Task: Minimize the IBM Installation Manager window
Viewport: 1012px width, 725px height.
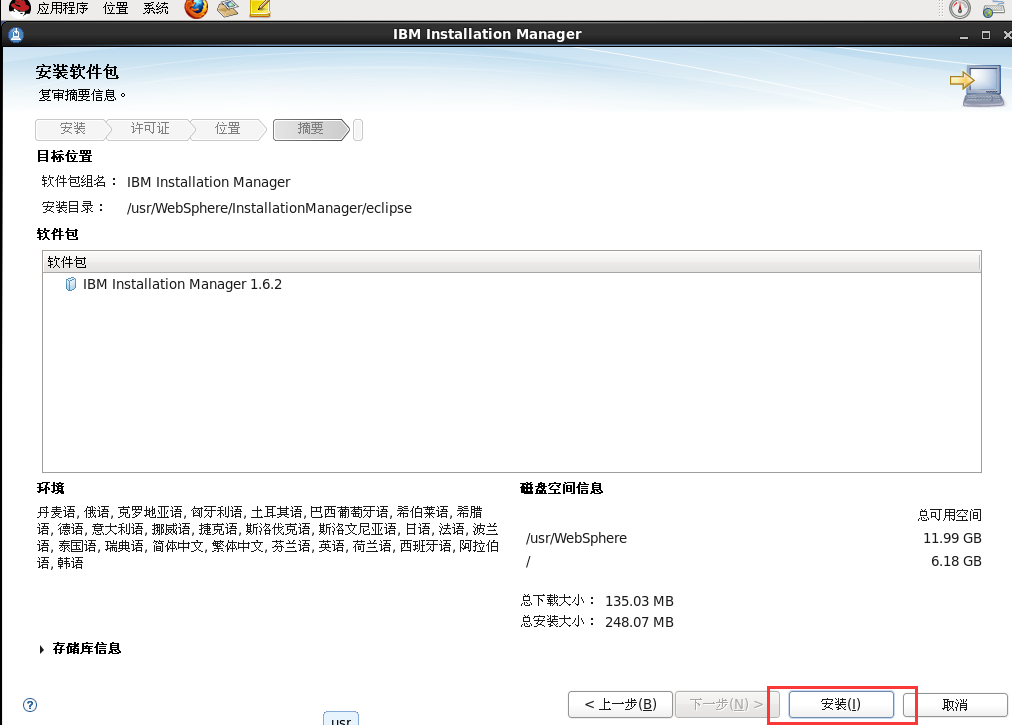Action: point(964,35)
